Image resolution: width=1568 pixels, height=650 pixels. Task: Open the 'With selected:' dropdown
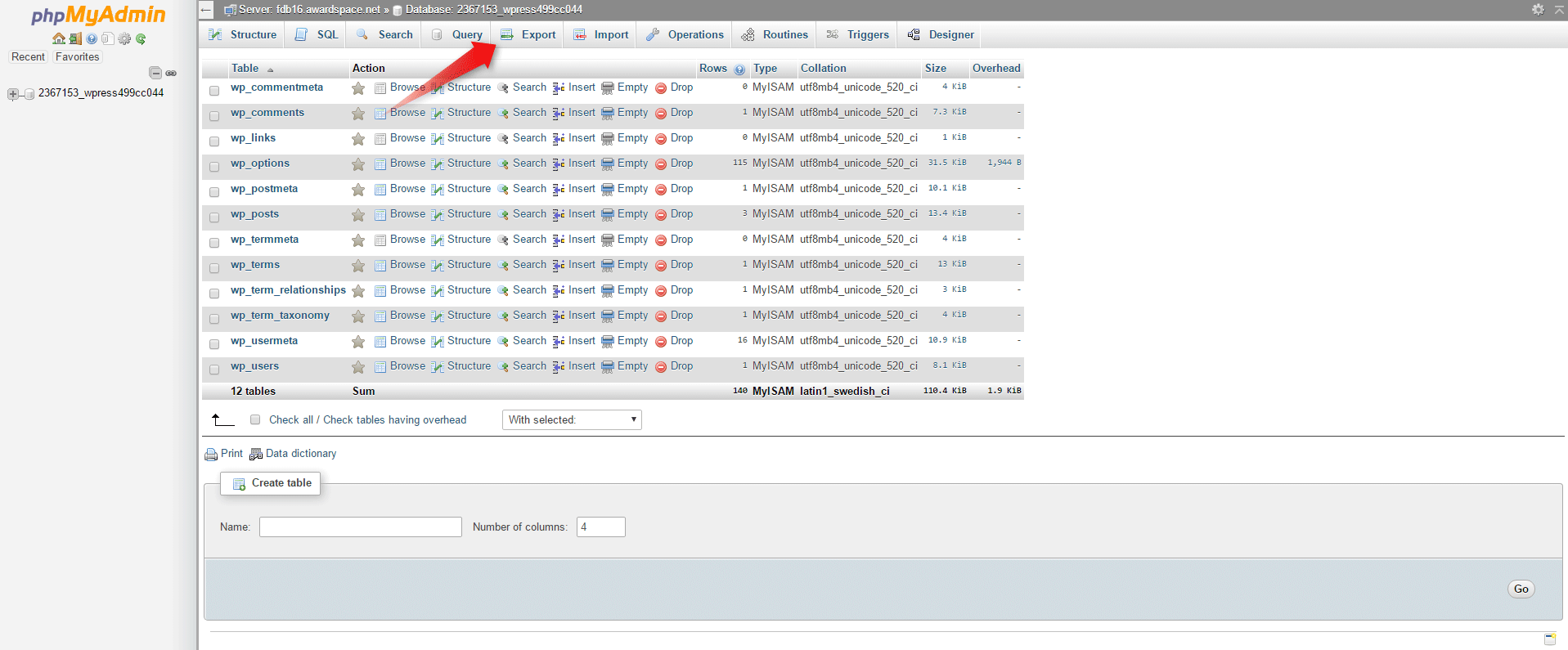[x=572, y=420]
